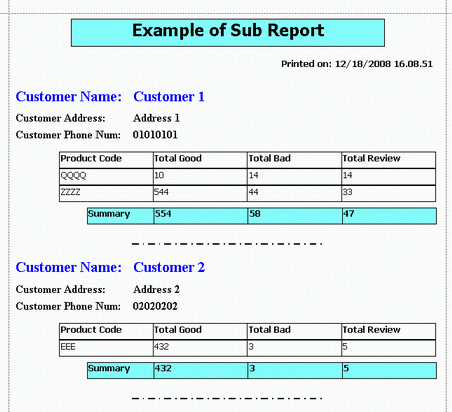
Task: Click phone number 01010101
Action: (x=155, y=135)
